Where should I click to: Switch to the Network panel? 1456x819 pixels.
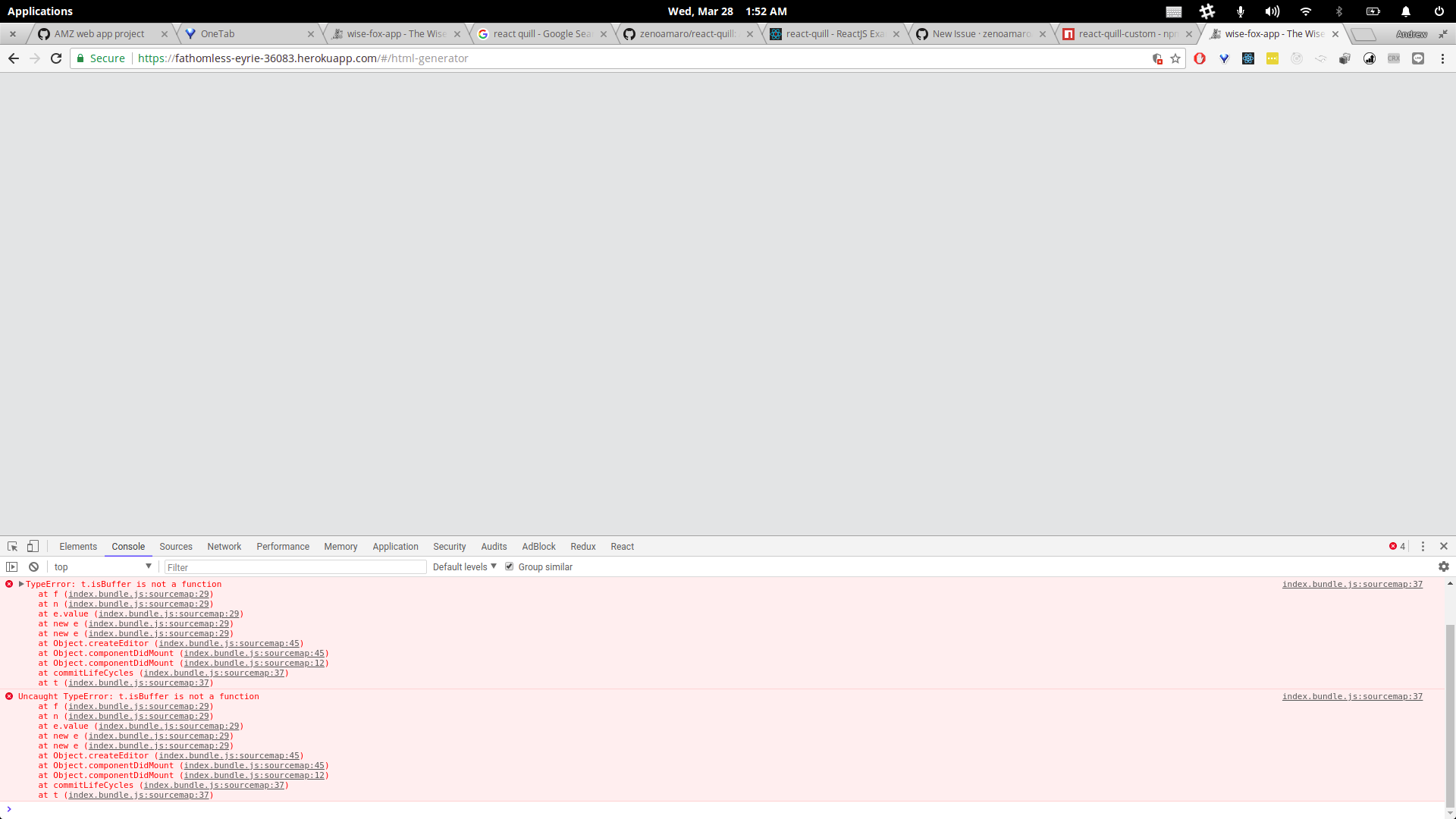click(x=224, y=546)
